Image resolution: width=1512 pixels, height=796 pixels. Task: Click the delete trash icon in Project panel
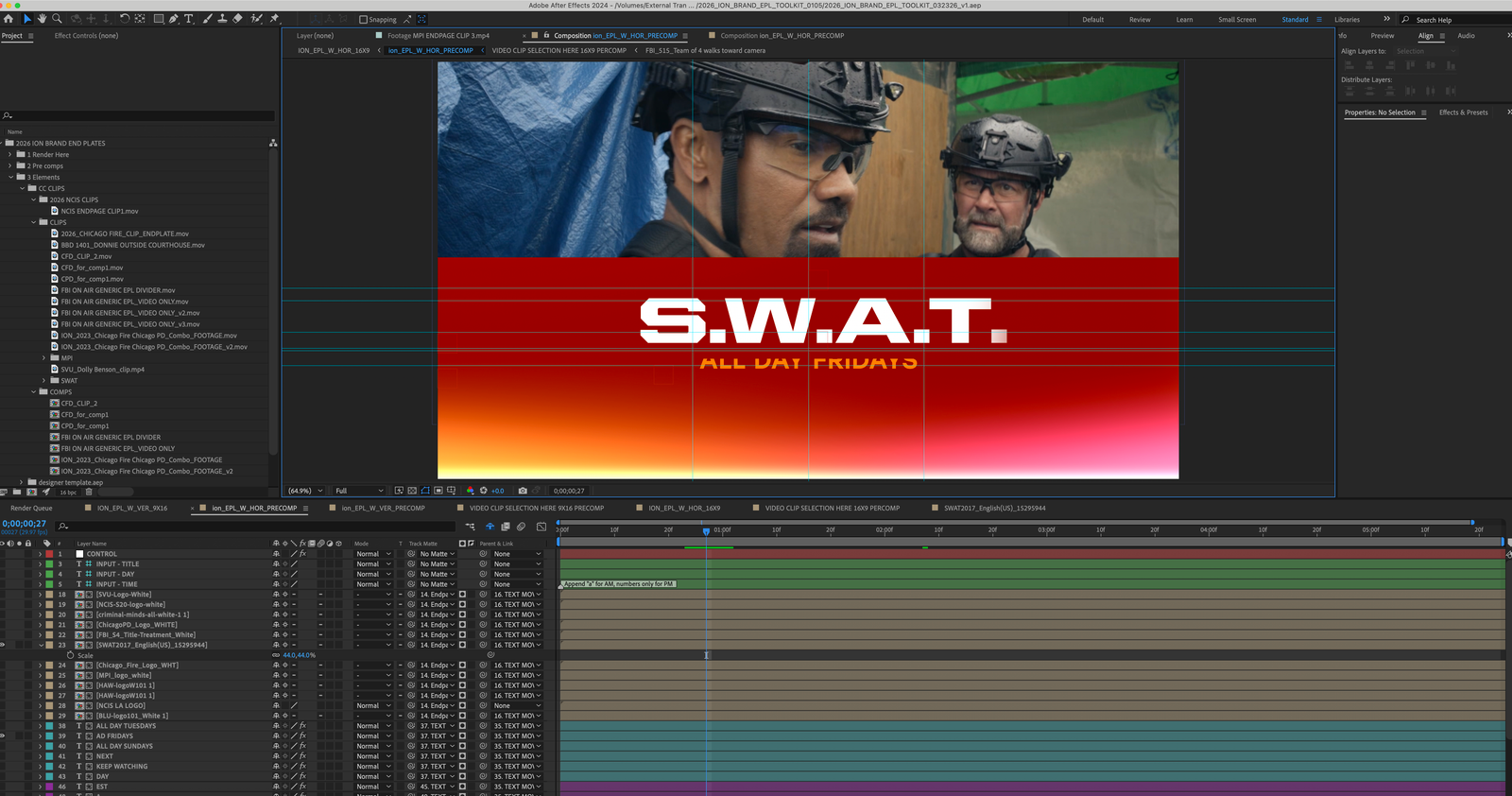(x=89, y=492)
